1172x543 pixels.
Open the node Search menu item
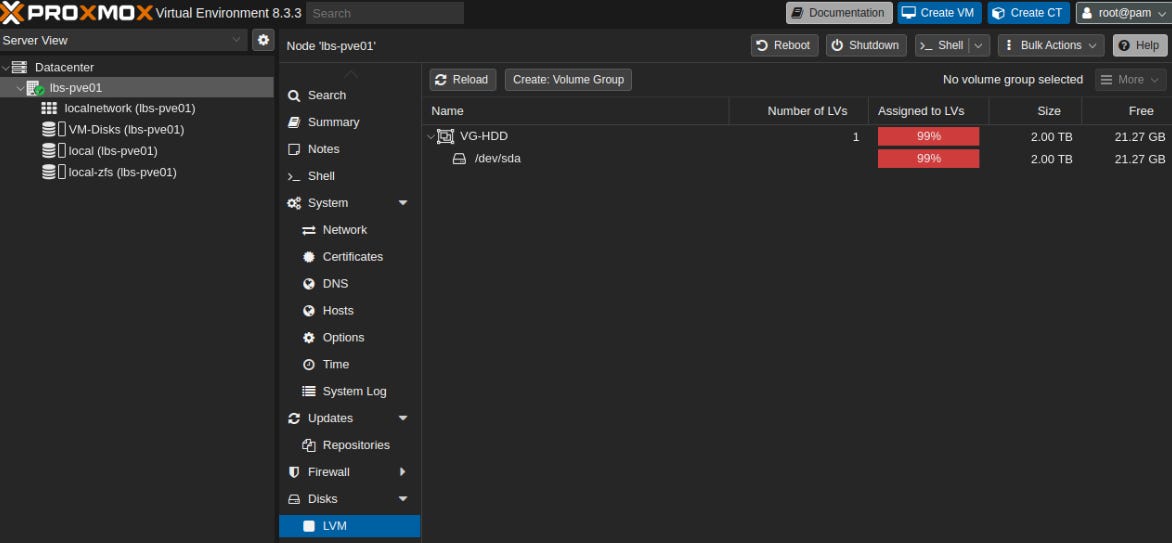coord(349,95)
